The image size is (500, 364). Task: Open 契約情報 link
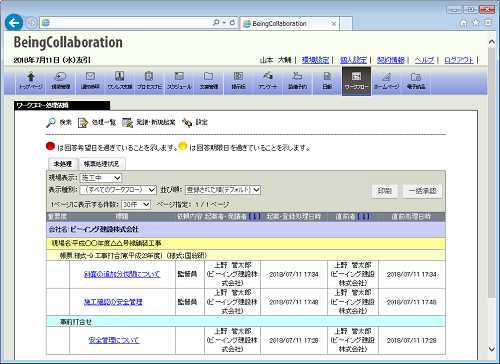tap(390, 60)
